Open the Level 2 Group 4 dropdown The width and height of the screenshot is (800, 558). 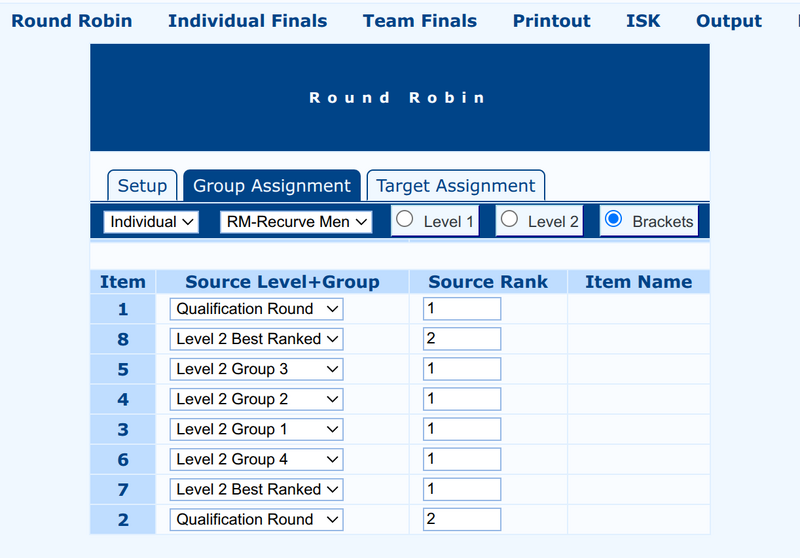[256, 460]
